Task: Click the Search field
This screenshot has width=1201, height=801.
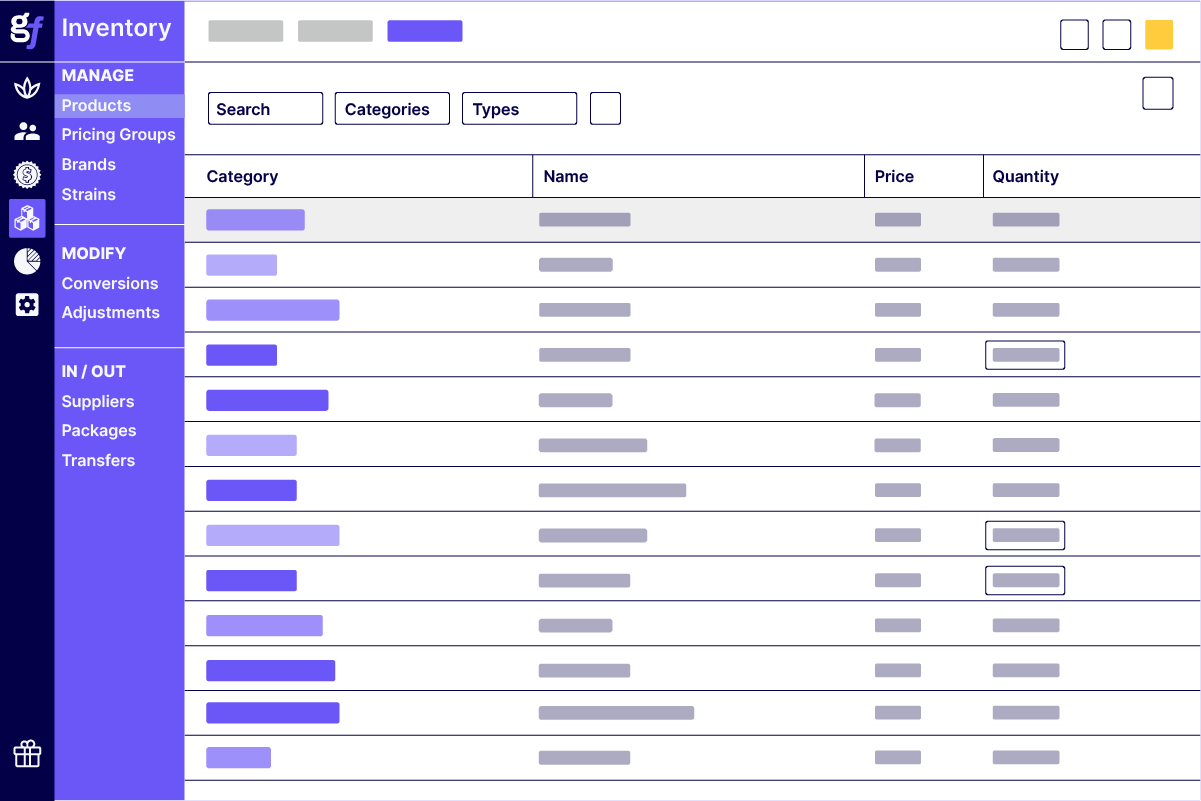Action: click(265, 109)
